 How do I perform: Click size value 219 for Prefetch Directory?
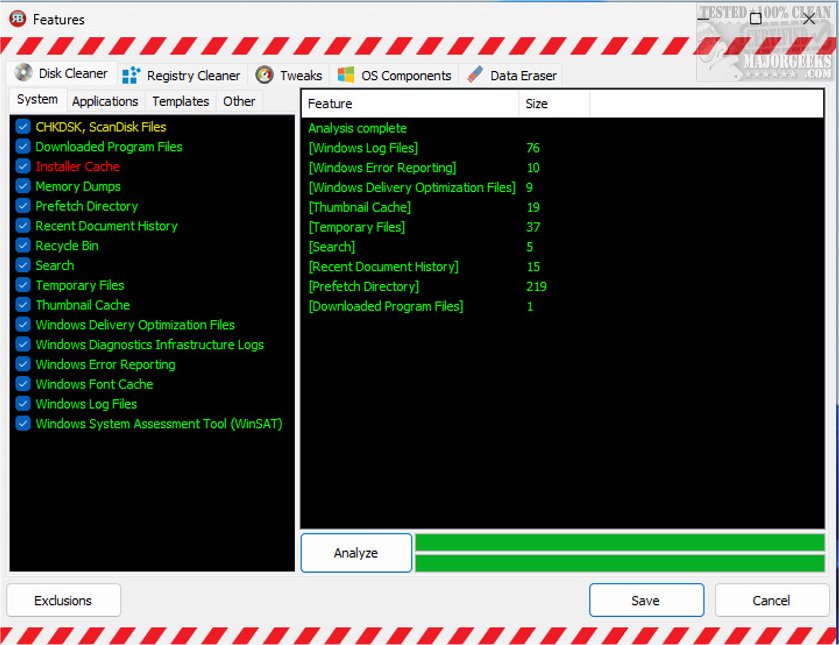click(x=536, y=286)
